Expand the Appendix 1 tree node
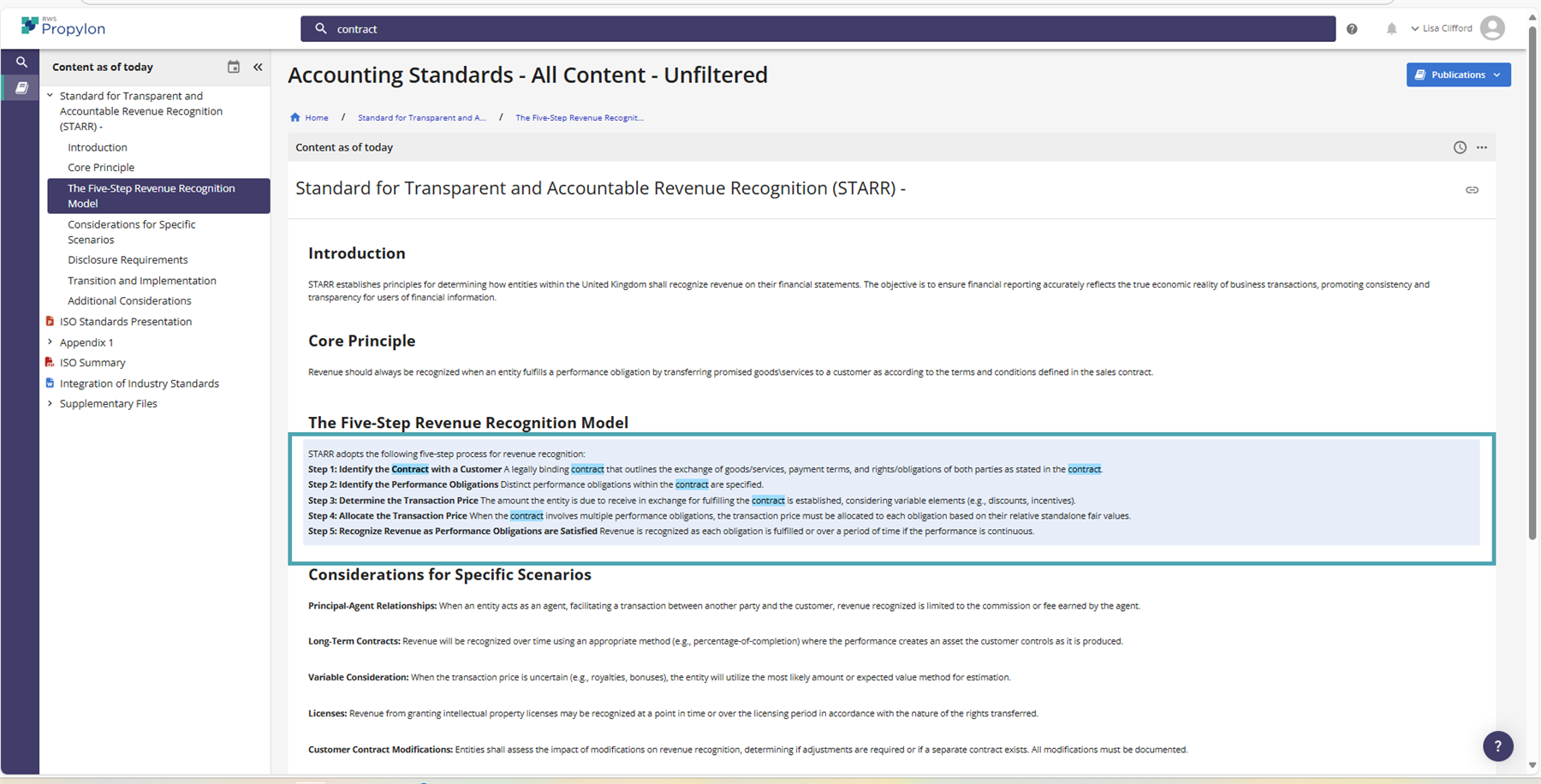The height and width of the screenshot is (784, 1541). point(50,342)
